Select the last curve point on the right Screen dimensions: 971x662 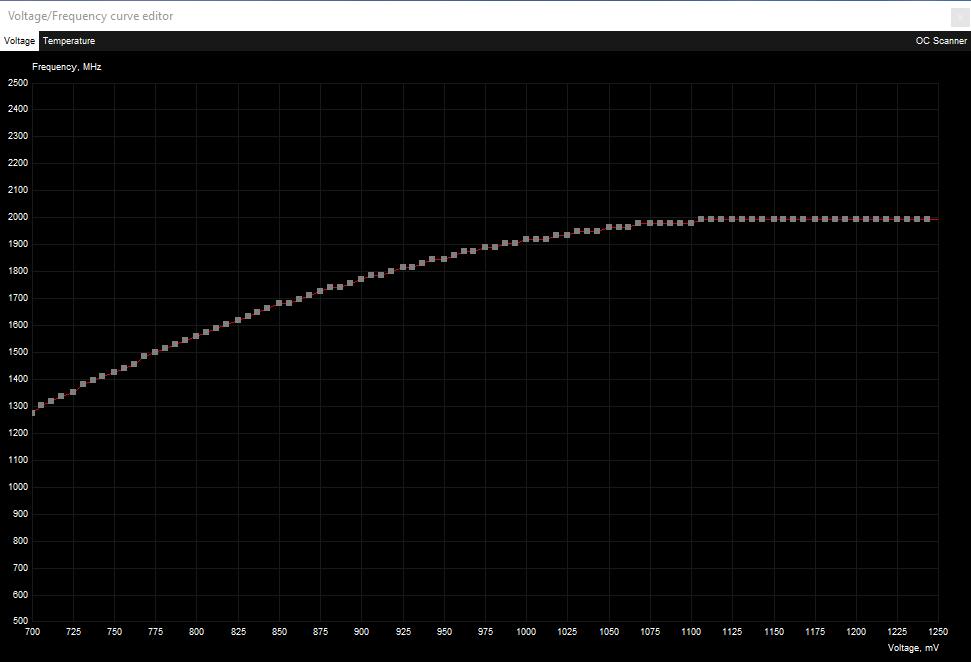[928, 219]
